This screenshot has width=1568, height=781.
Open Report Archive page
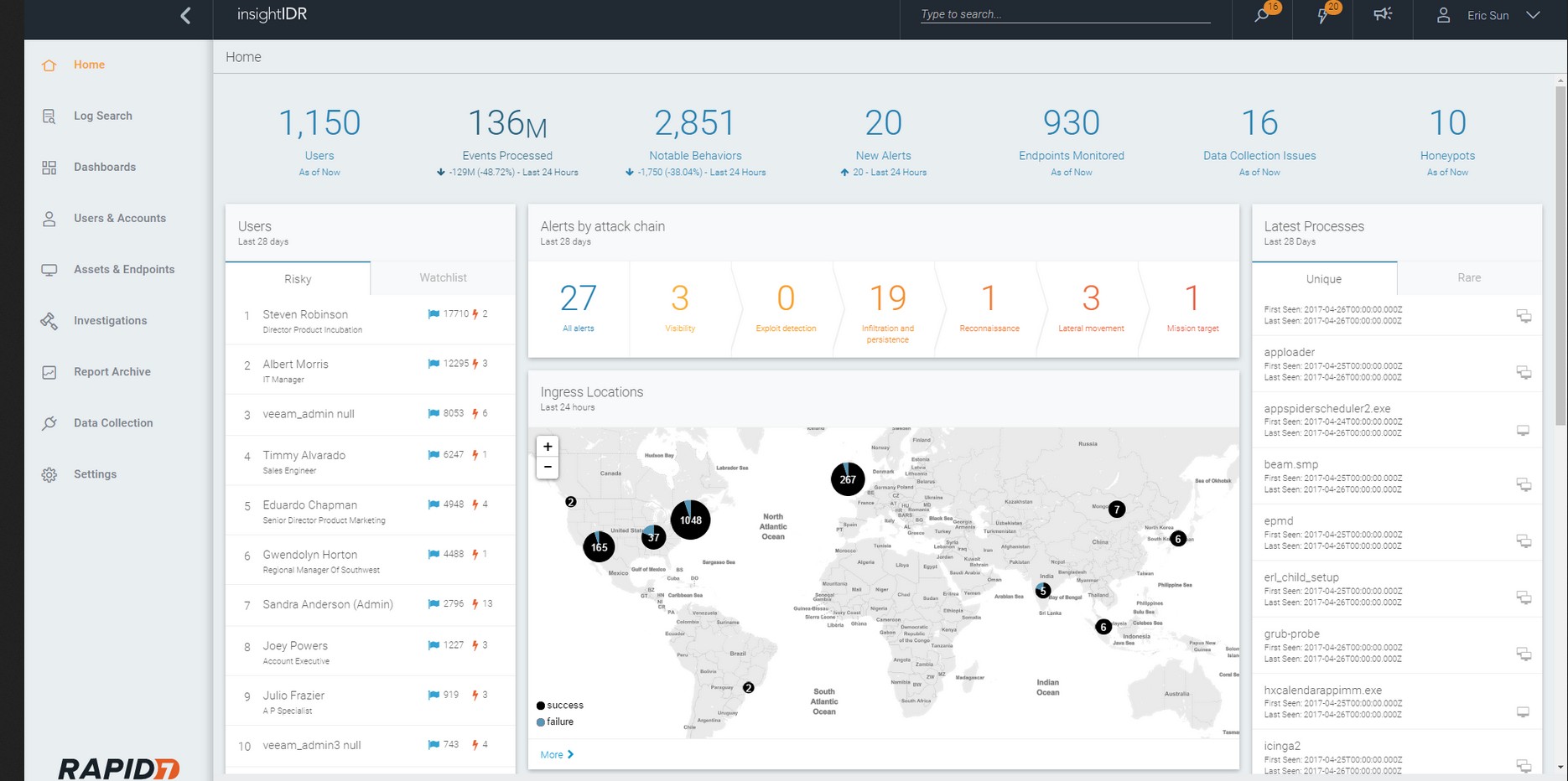(x=112, y=371)
